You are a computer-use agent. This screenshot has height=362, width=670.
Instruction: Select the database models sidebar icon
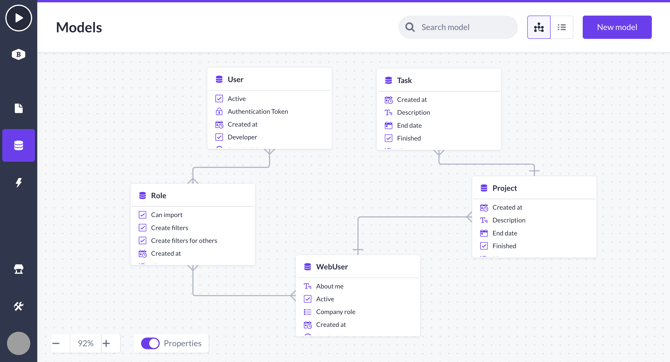pos(18,145)
